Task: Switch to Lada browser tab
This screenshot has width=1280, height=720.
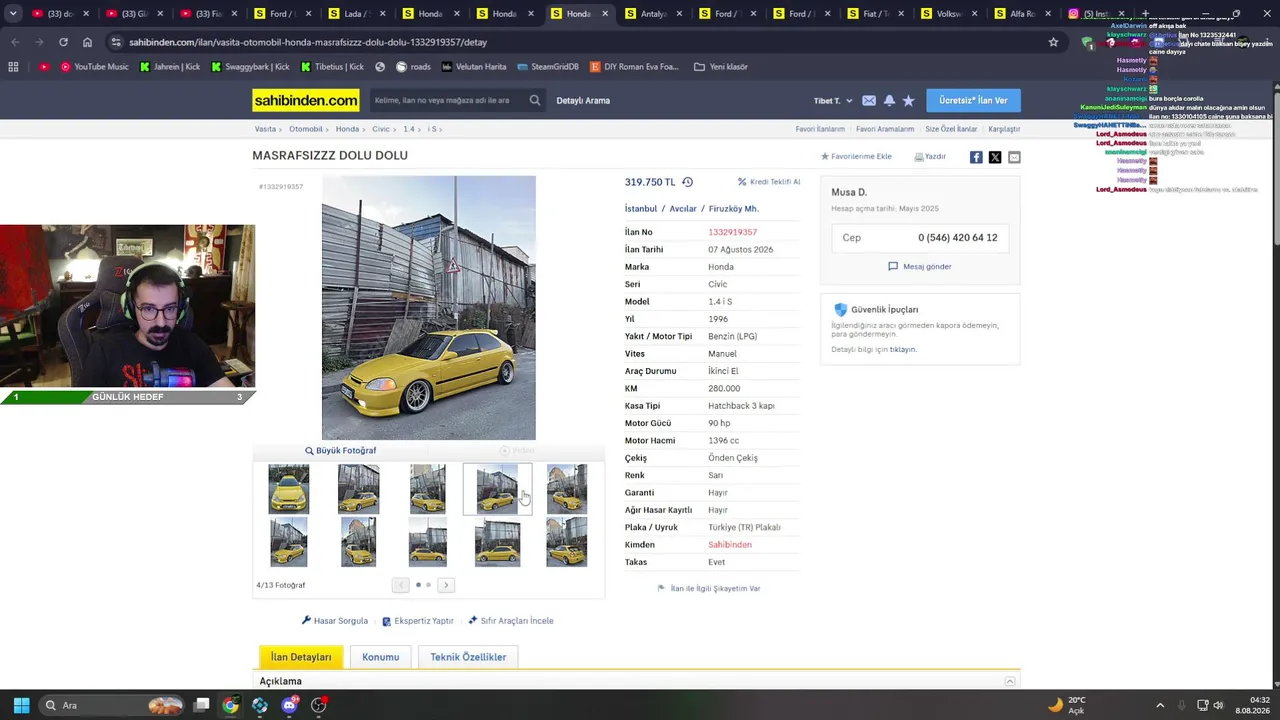Action: coord(357,14)
